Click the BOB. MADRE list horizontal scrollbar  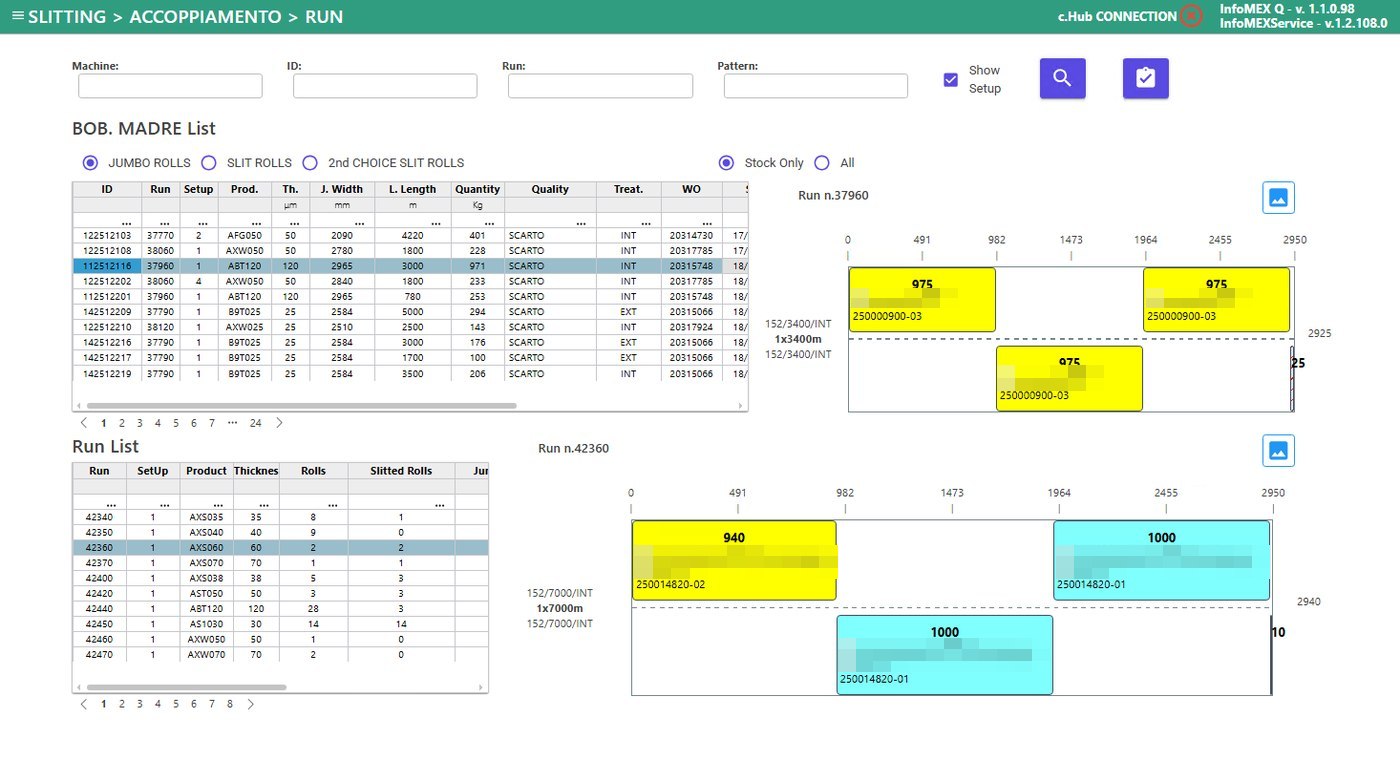pyautogui.click(x=300, y=406)
